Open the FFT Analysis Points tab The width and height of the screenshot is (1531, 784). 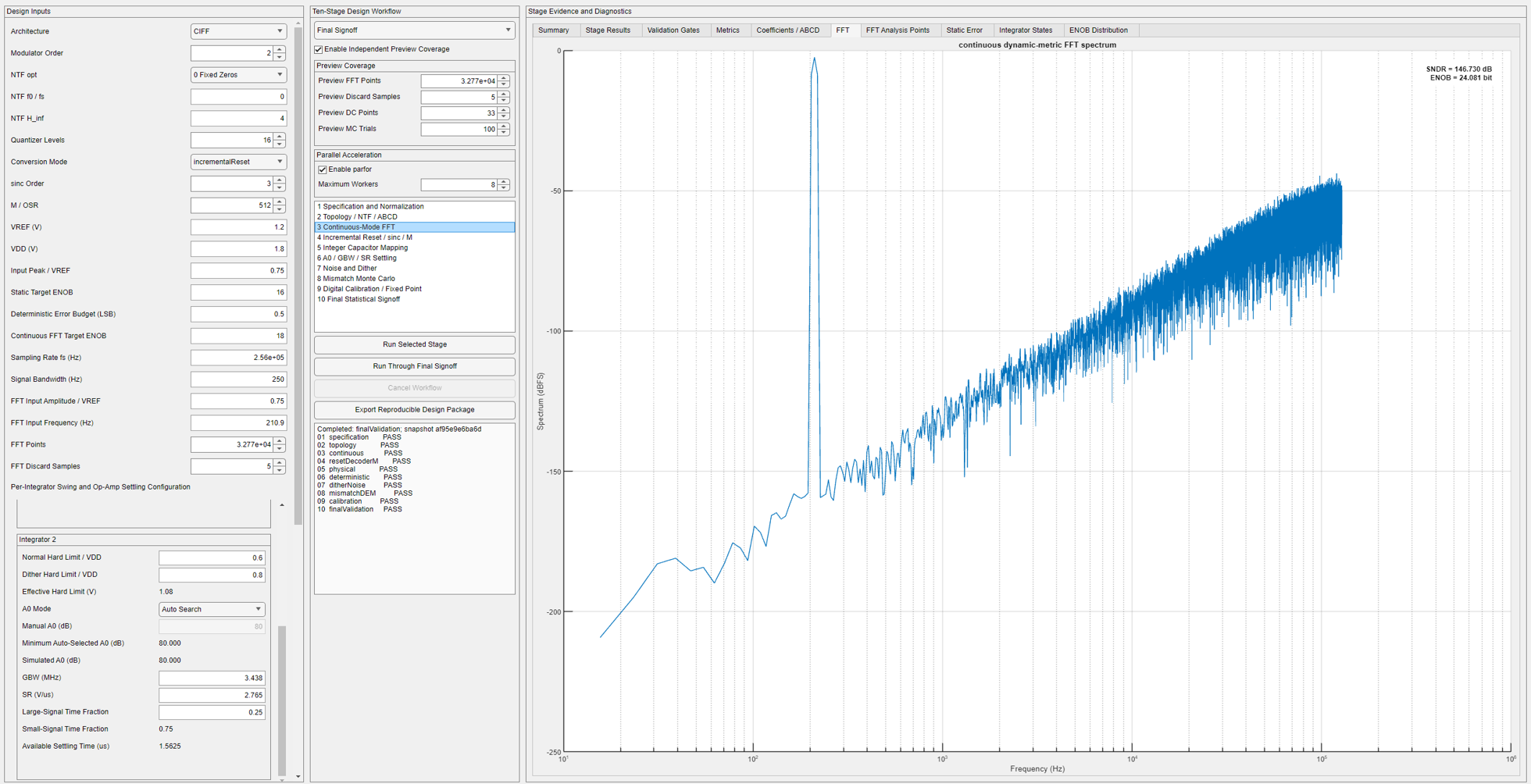[898, 30]
